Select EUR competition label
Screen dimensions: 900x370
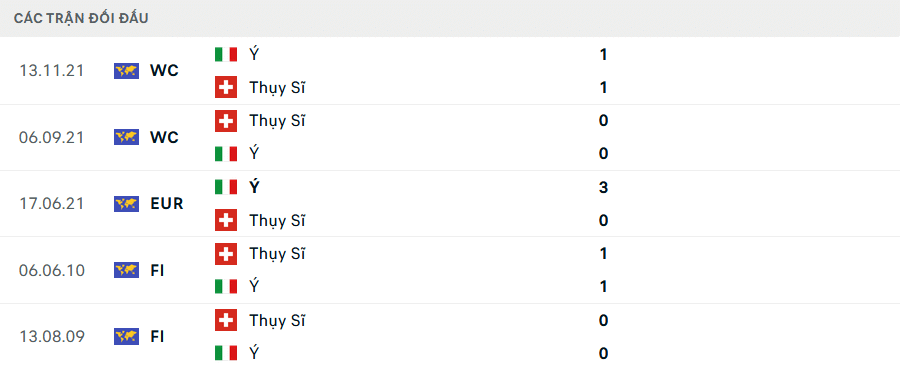point(166,204)
